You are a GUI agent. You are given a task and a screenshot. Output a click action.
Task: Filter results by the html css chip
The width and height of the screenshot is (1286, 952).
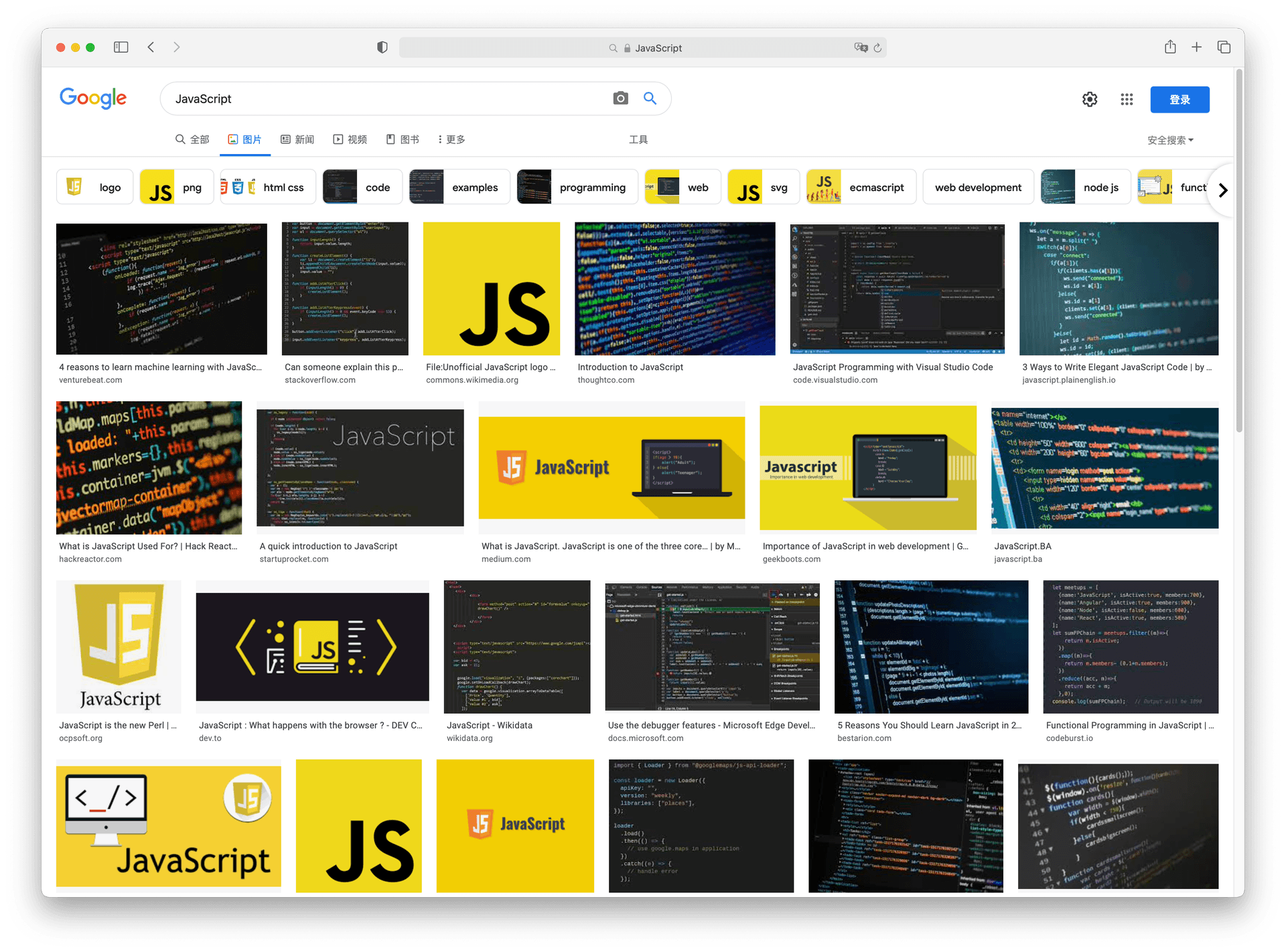point(268,187)
